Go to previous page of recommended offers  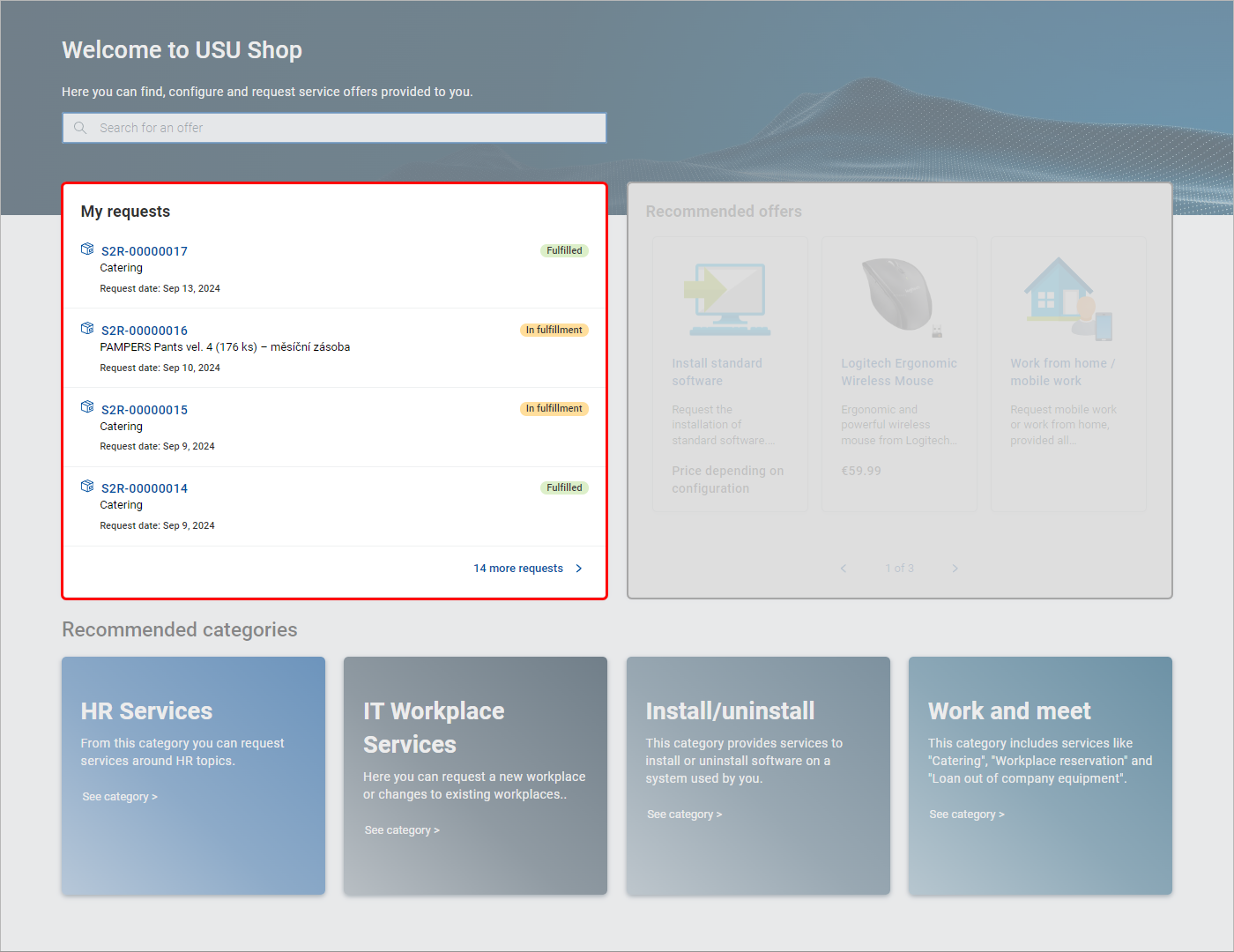(x=844, y=569)
